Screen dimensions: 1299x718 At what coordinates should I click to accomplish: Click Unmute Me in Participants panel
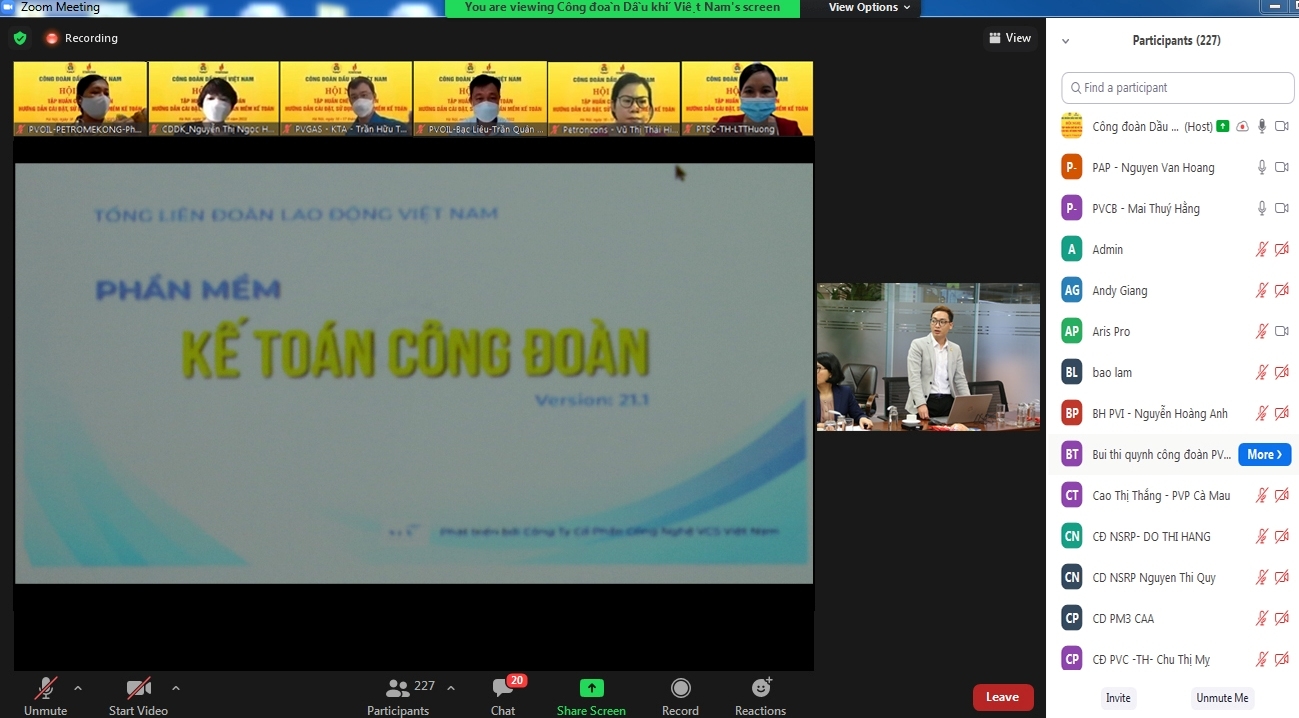[1222, 698]
